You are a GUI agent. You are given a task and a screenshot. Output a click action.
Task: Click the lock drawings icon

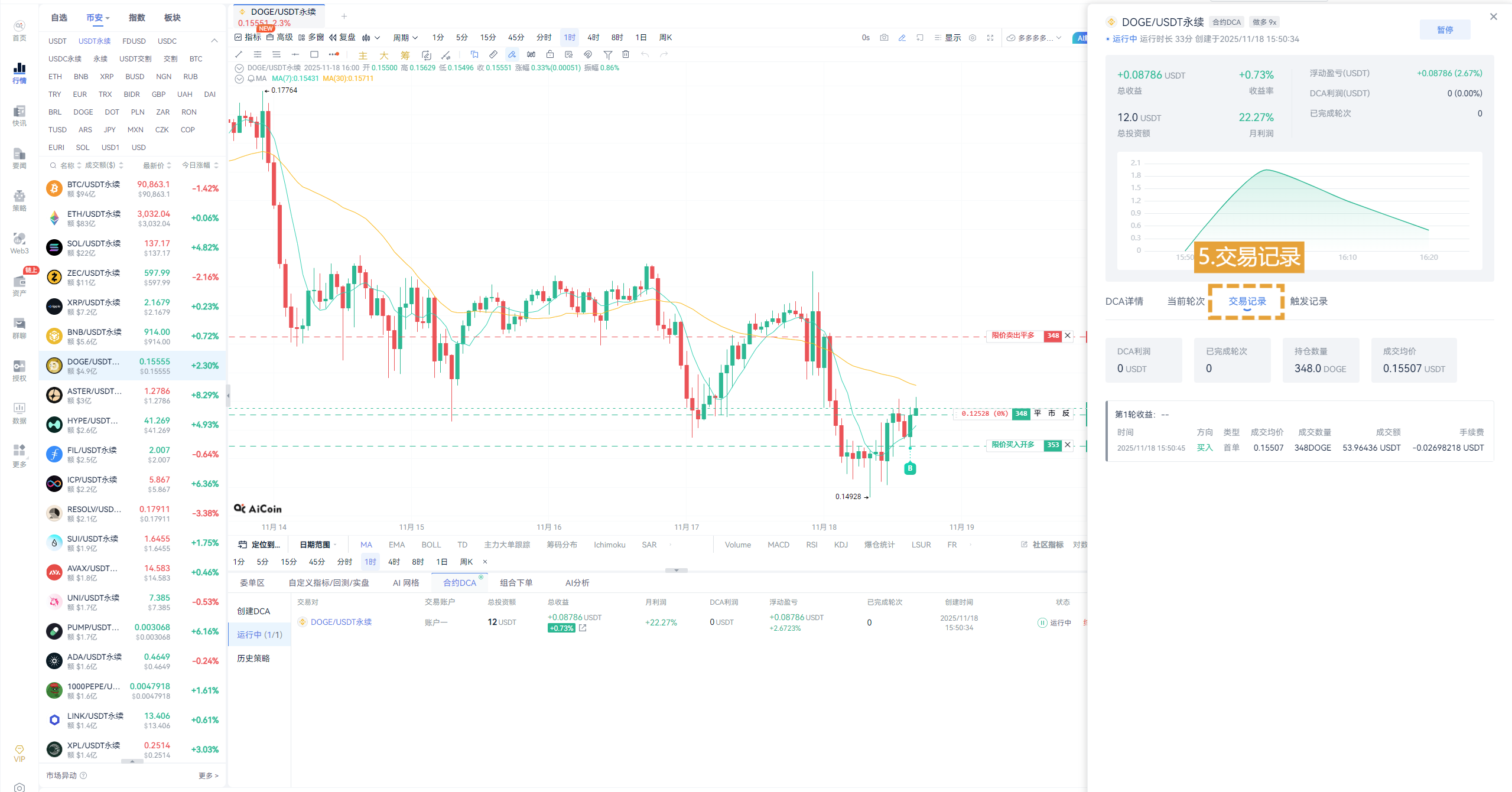(x=550, y=54)
